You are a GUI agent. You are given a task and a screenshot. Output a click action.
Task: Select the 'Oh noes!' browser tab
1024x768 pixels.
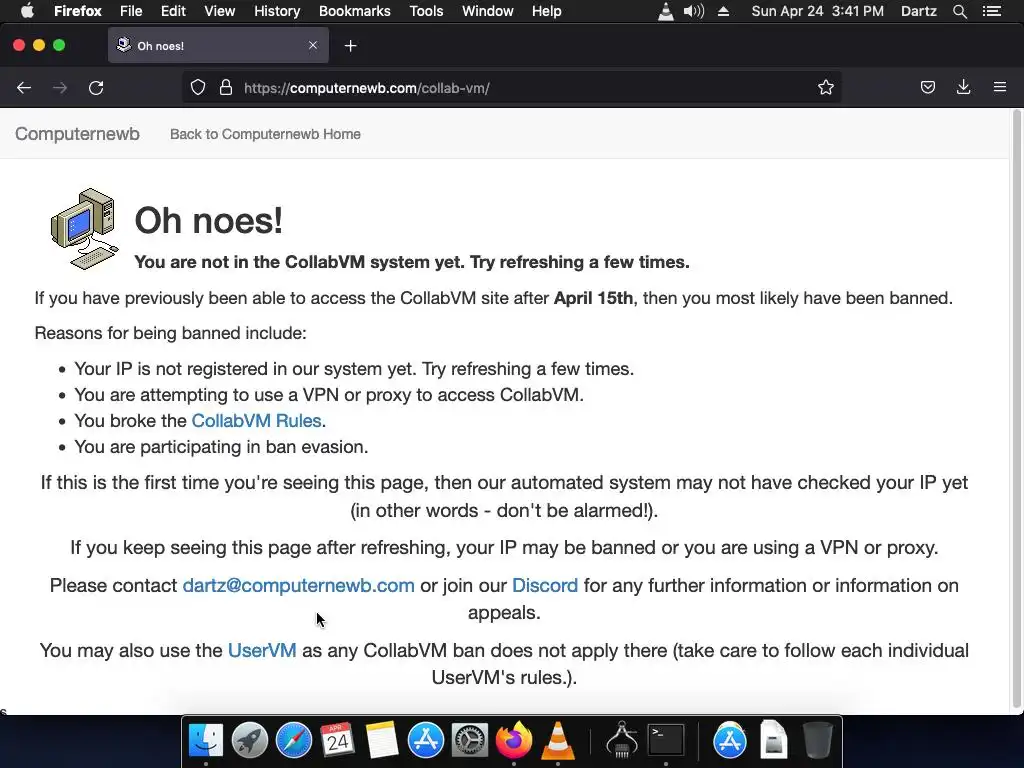tap(218, 45)
